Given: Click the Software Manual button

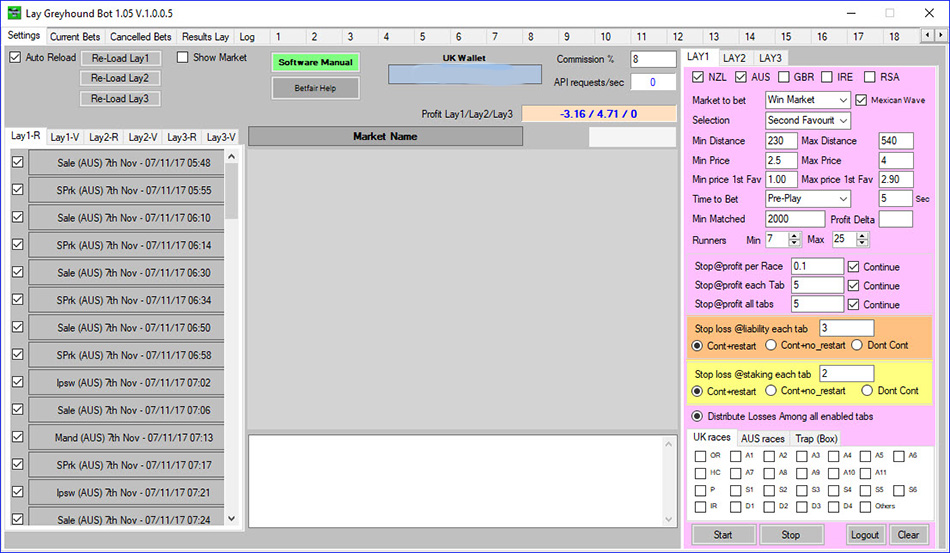Looking at the screenshot, I should pyautogui.click(x=315, y=62).
